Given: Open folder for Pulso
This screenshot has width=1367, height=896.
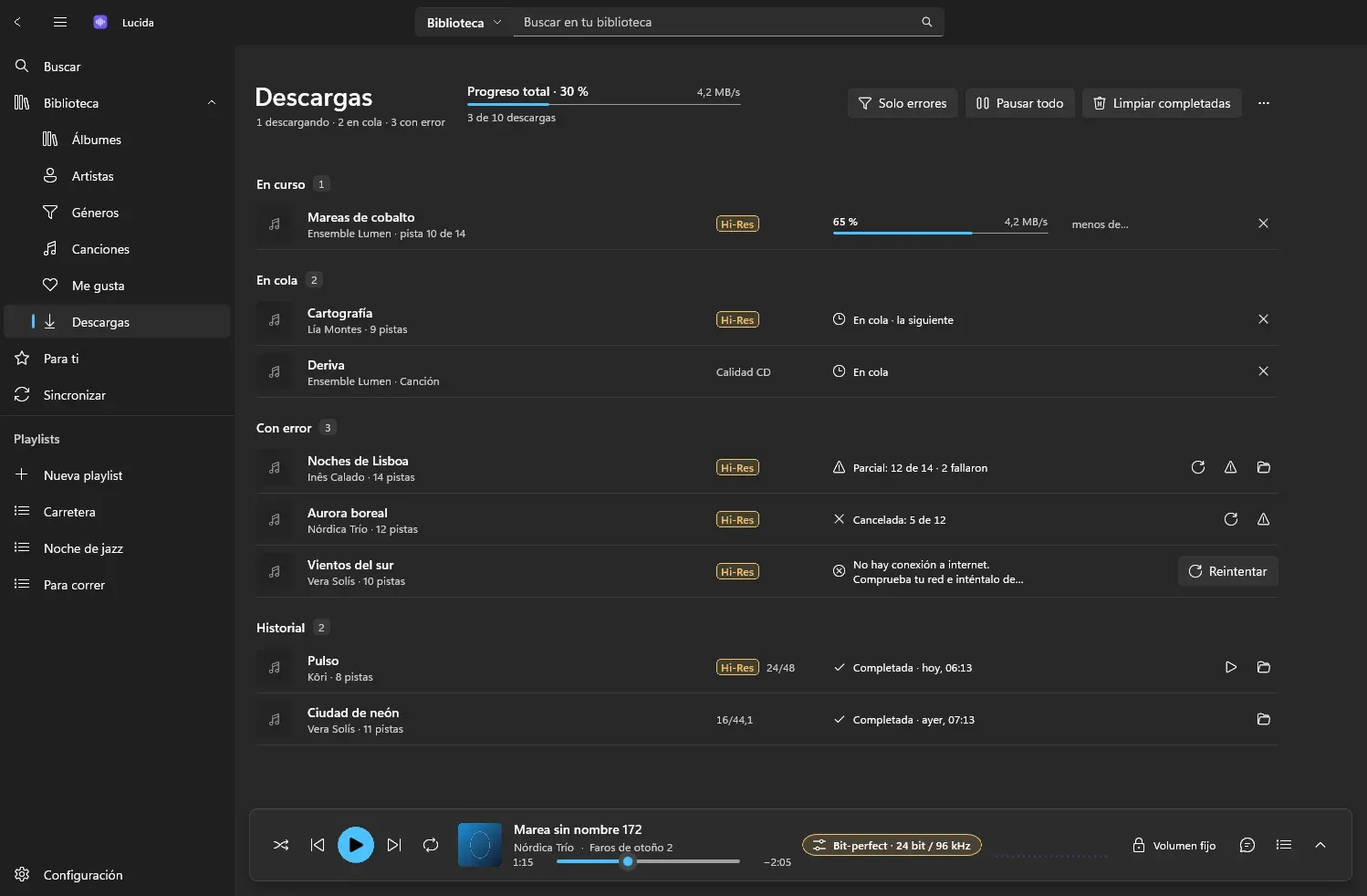Looking at the screenshot, I should (1263, 667).
